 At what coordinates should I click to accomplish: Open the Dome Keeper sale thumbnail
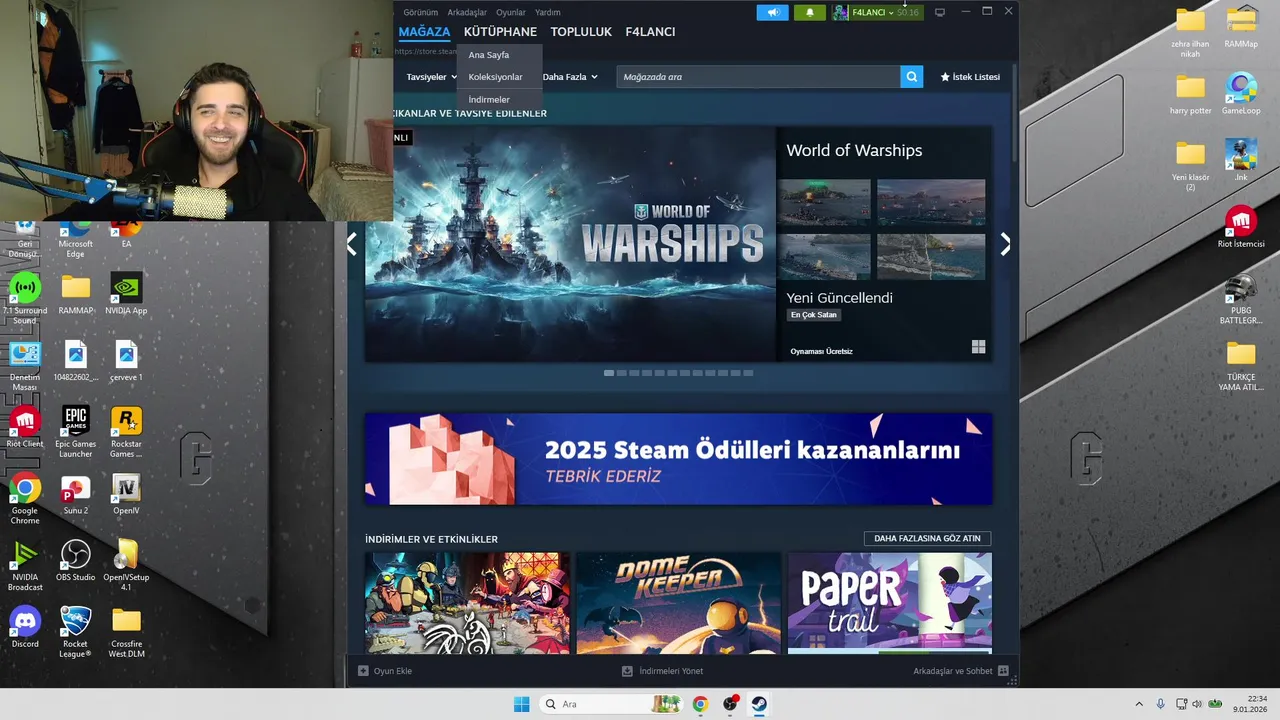tap(678, 603)
